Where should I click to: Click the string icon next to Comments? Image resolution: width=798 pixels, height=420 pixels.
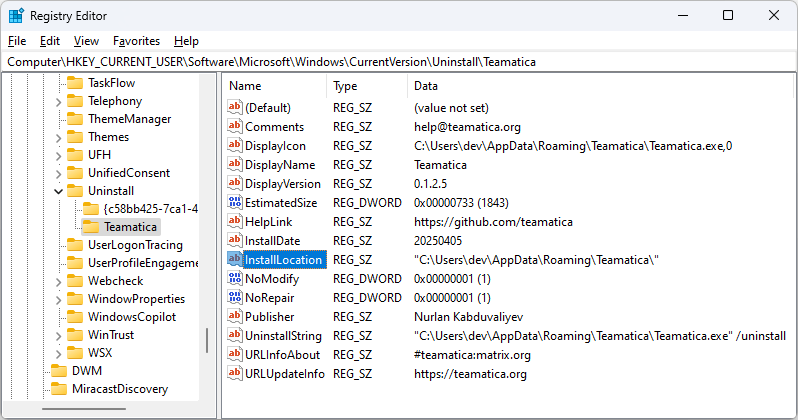(x=235, y=126)
